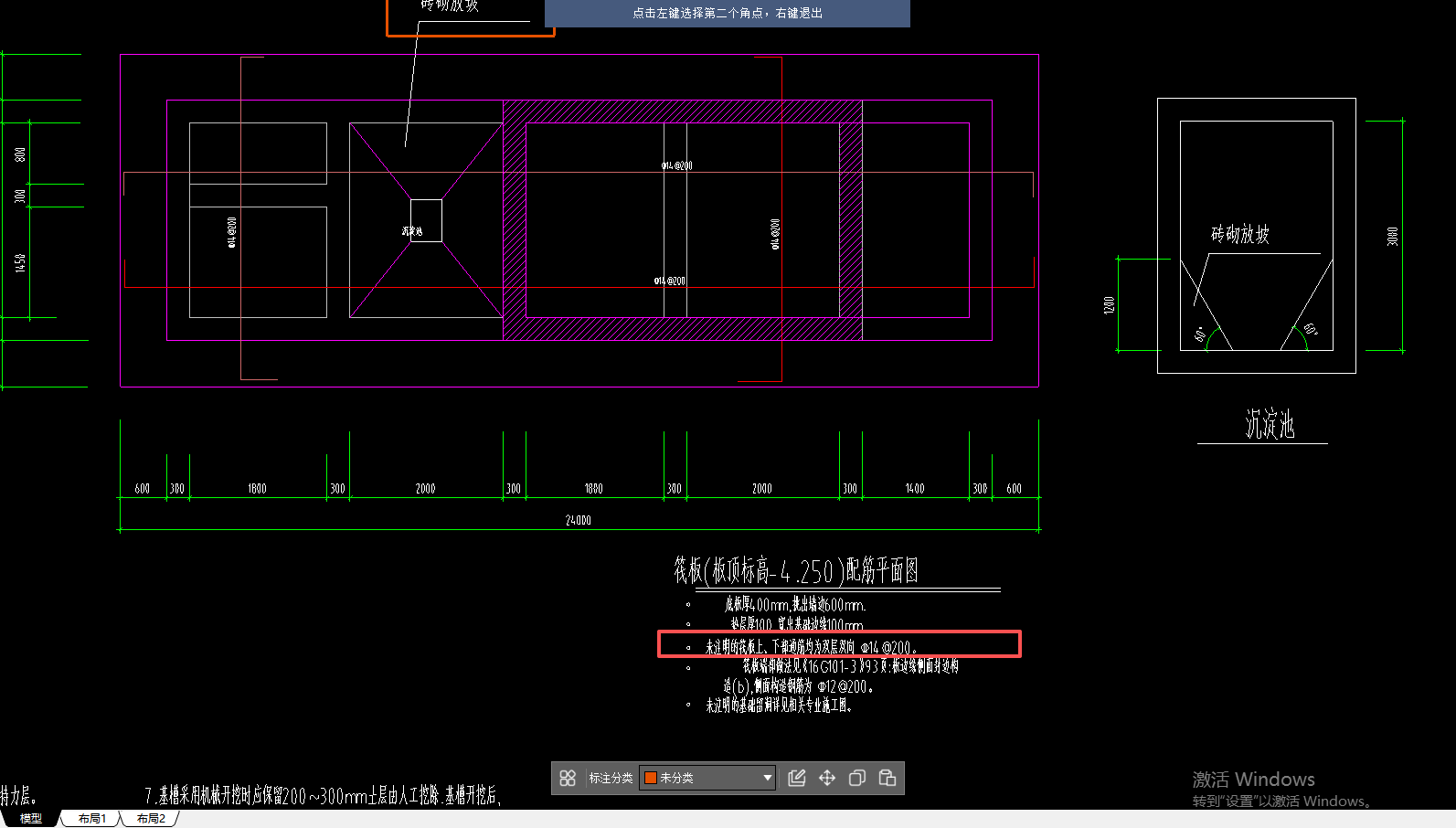Click the edit annotation pencil icon
Viewport: 1456px width, 828px height.
point(797,778)
